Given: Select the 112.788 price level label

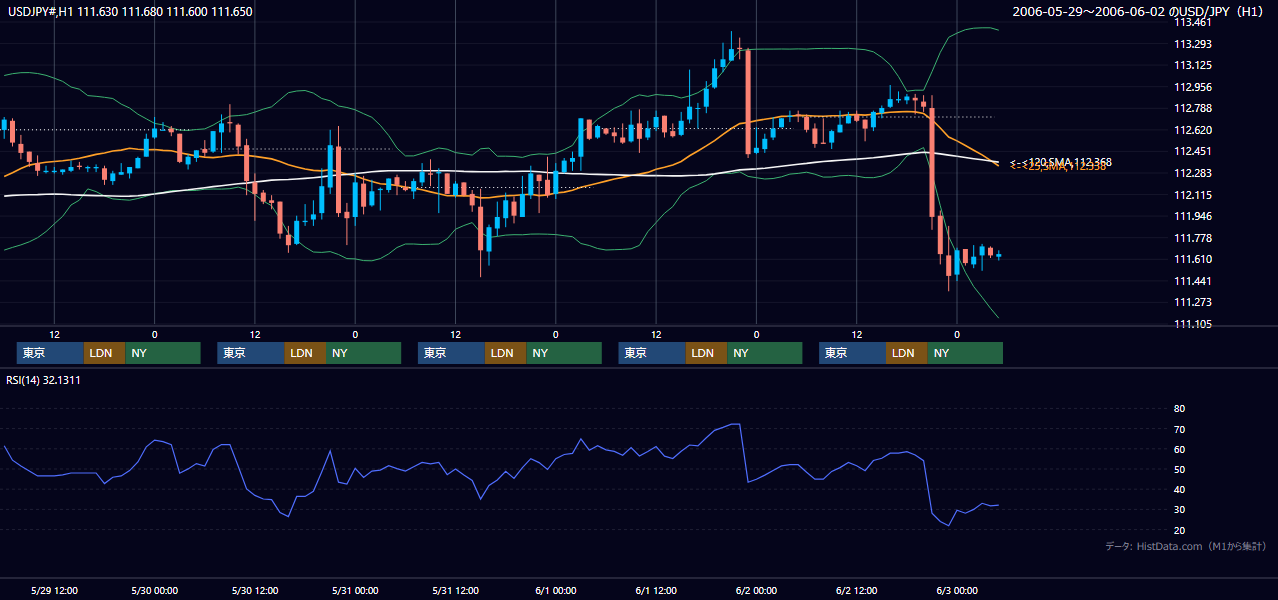Looking at the screenshot, I should [x=1193, y=109].
